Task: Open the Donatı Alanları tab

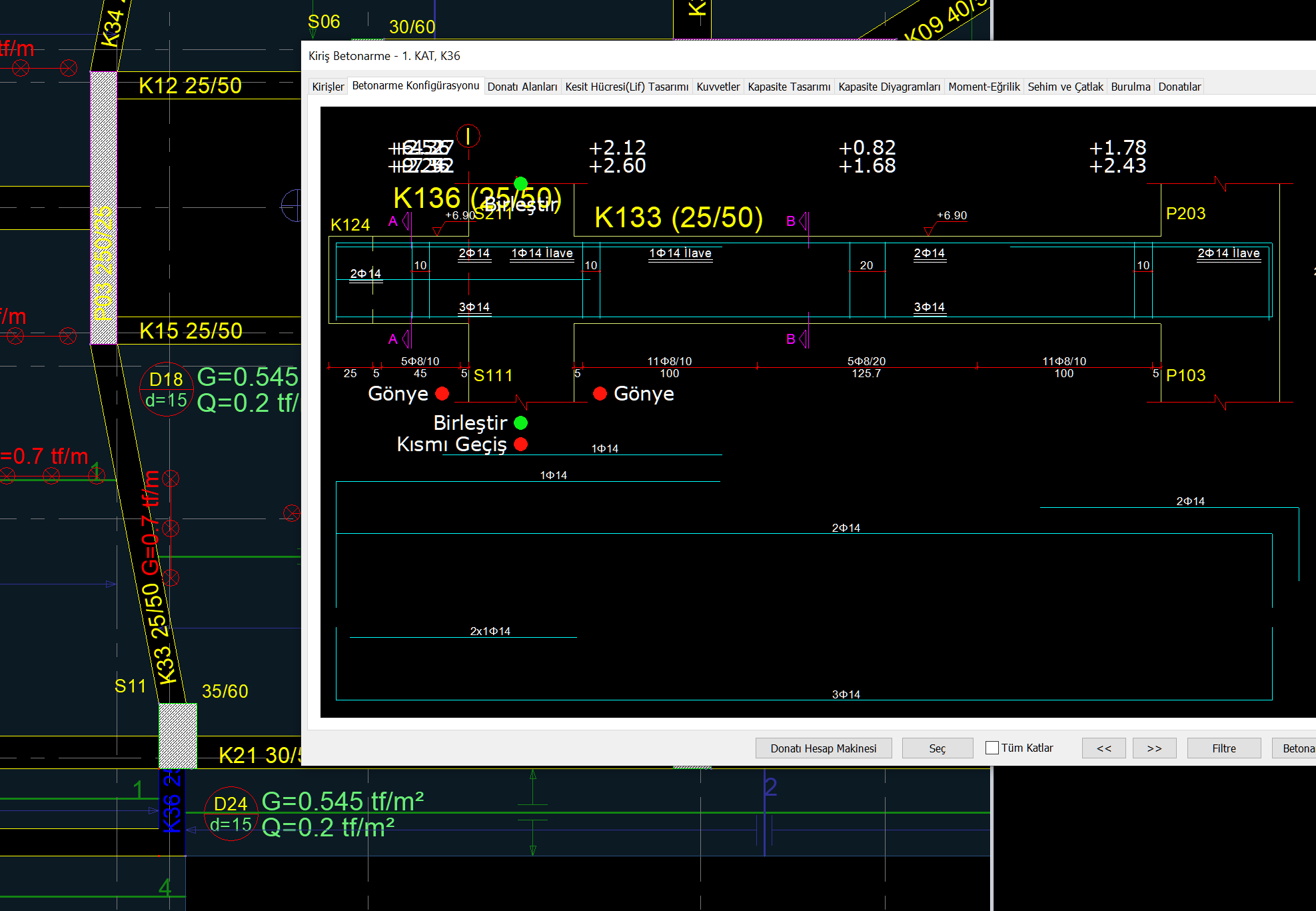Action: coord(522,87)
